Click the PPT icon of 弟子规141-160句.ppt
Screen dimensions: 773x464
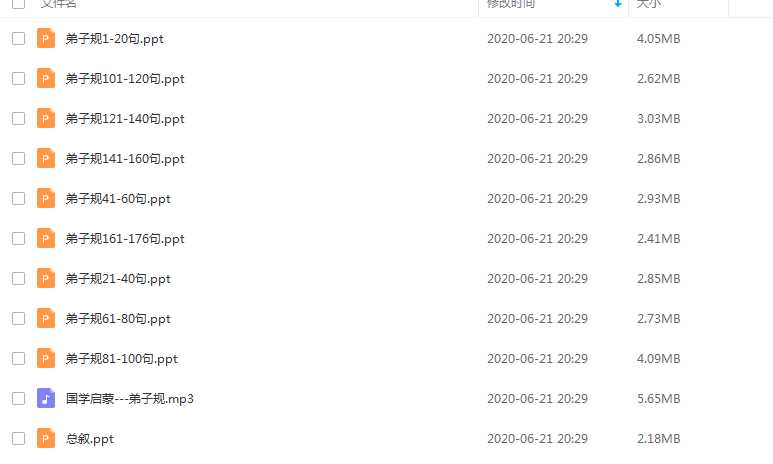pos(45,158)
